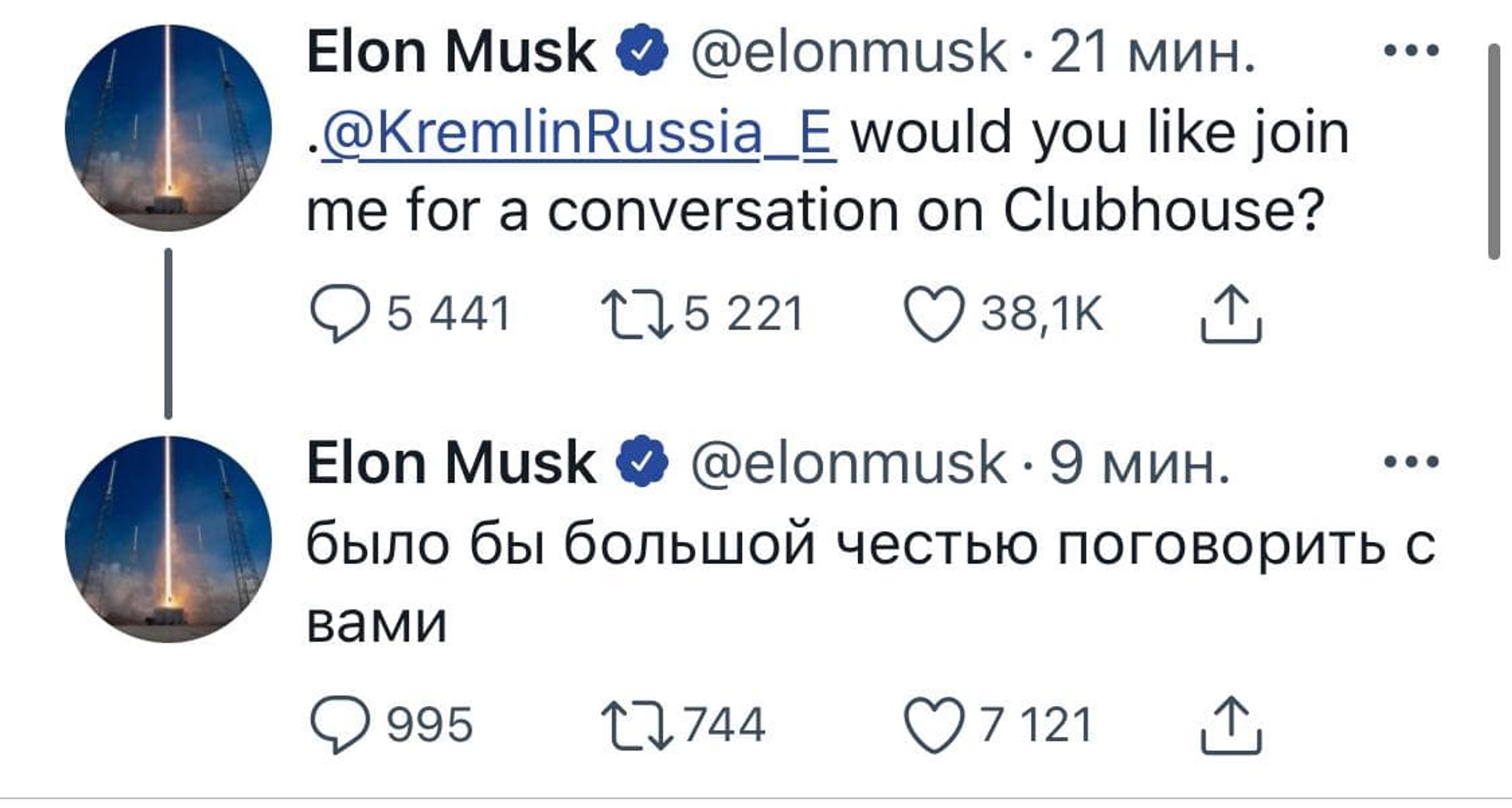This screenshot has width=1512, height=808.
Task: Open Elon Musk's name in second tweet
Action: click(x=451, y=463)
